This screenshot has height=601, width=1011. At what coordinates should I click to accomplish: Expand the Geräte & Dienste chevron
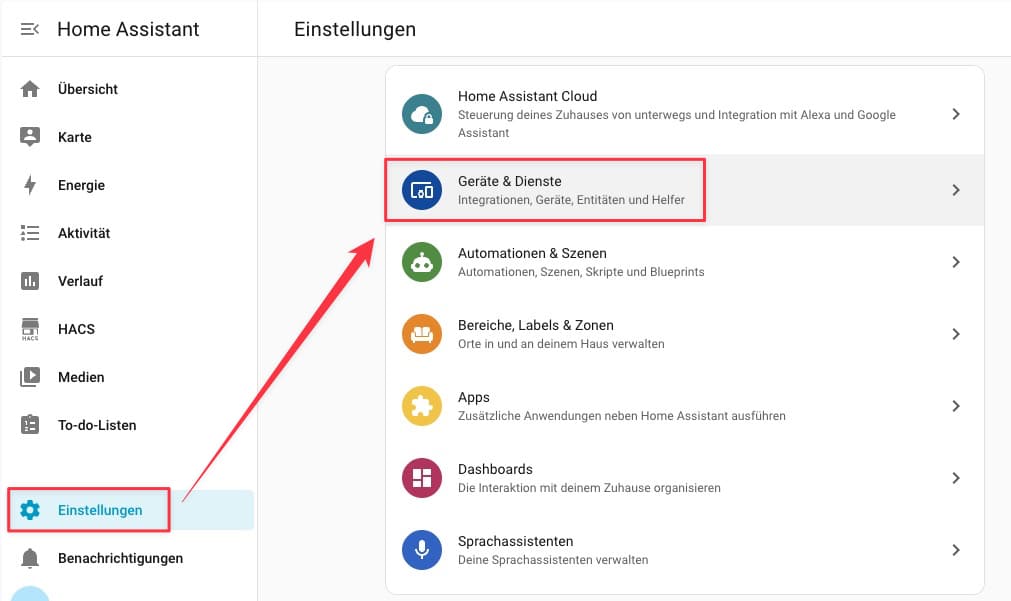point(956,190)
